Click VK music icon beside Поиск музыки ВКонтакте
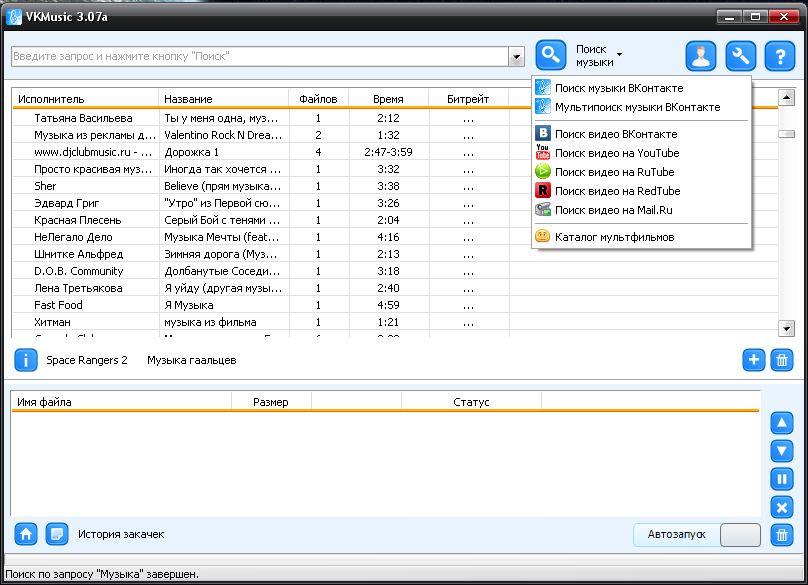Screen dimensions: 808x585 point(543,88)
